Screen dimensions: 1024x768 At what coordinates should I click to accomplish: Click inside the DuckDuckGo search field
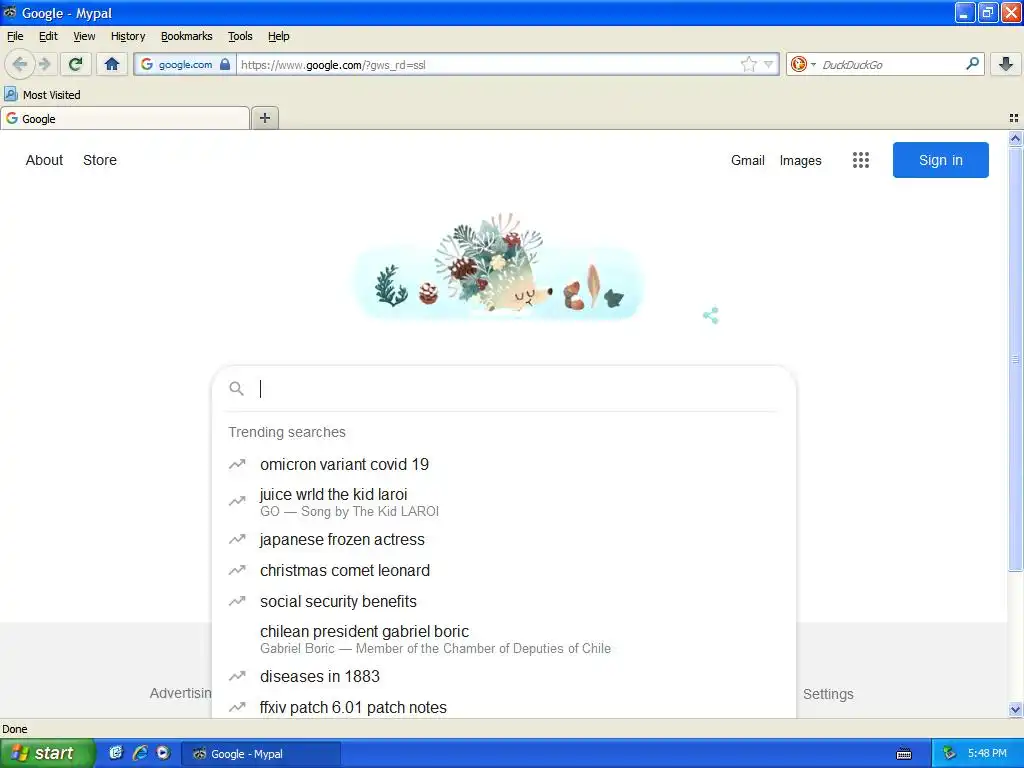tap(891, 65)
